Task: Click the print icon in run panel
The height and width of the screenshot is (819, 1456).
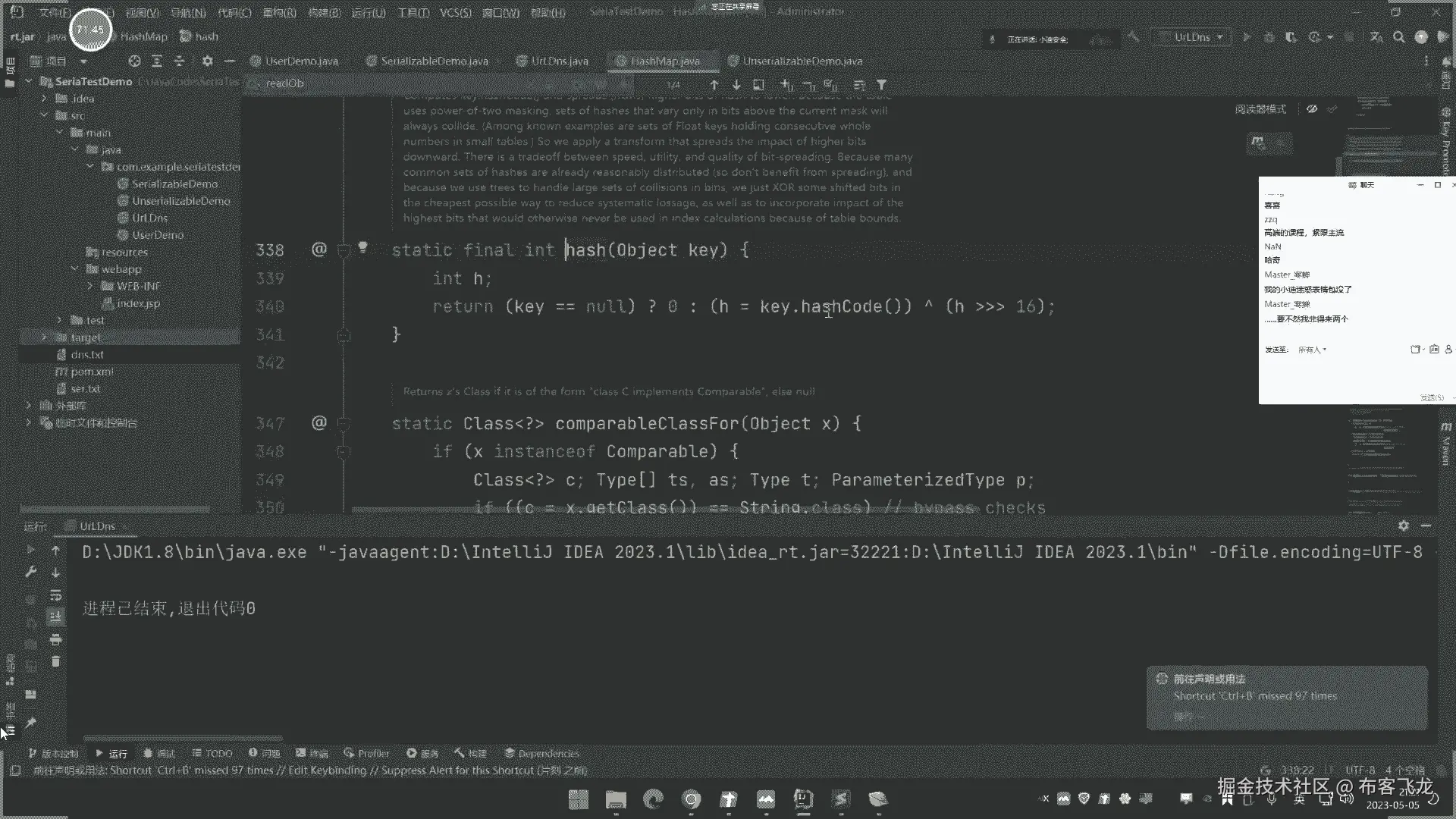Action: pos(55,639)
